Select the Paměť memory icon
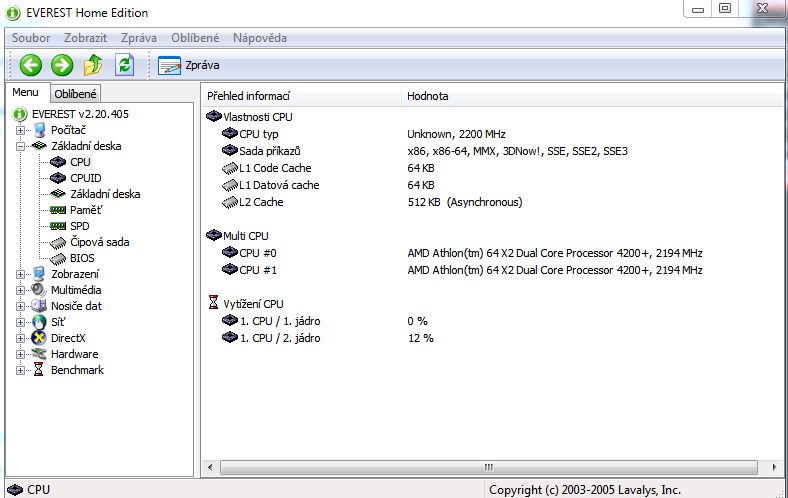The image size is (788, 498). pyautogui.click(x=58, y=210)
